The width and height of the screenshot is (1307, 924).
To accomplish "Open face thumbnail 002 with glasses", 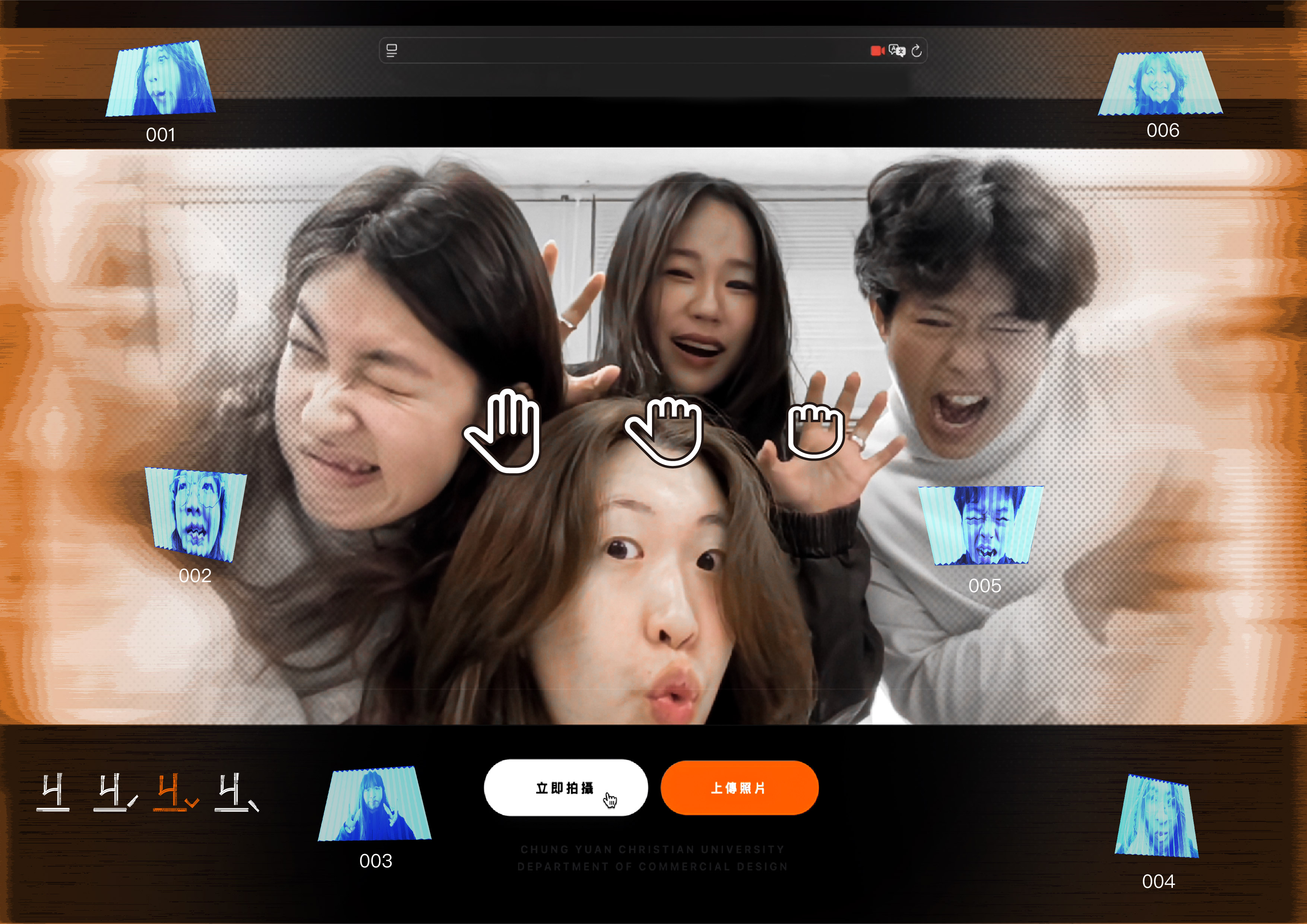I will click(196, 515).
